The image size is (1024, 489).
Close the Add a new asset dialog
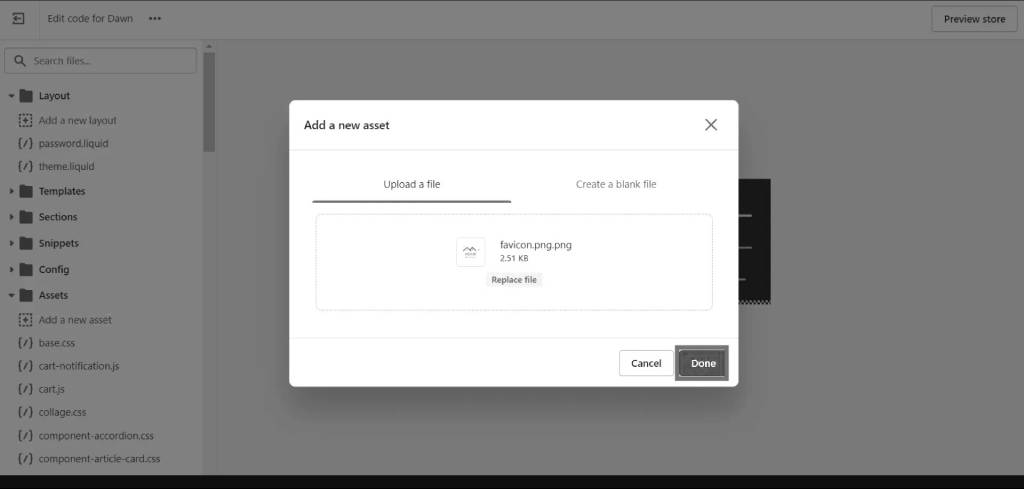click(711, 125)
